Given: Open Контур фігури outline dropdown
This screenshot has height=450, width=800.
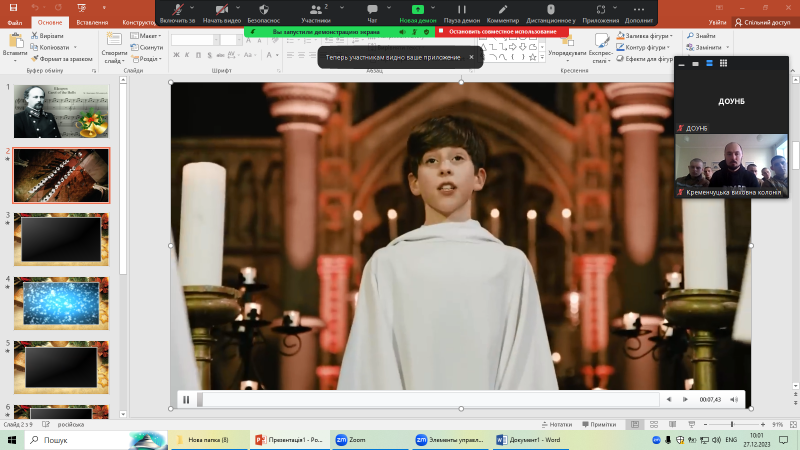Looking at the screenshot, I should [643, 47].
